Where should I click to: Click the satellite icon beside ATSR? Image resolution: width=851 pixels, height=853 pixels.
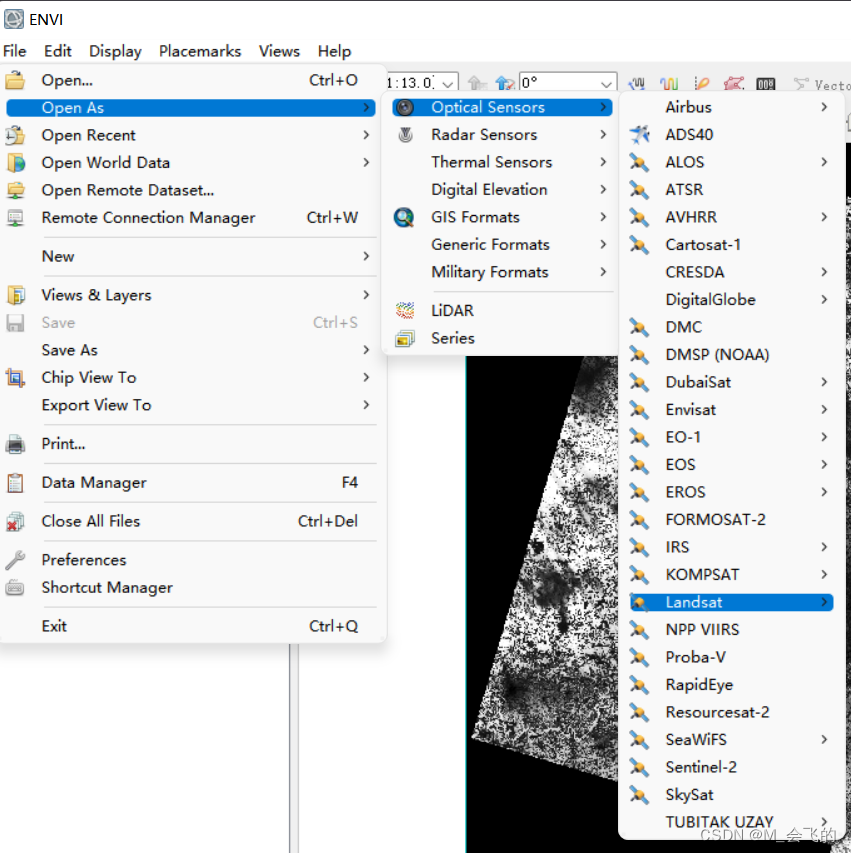click(x=639, y=189)
